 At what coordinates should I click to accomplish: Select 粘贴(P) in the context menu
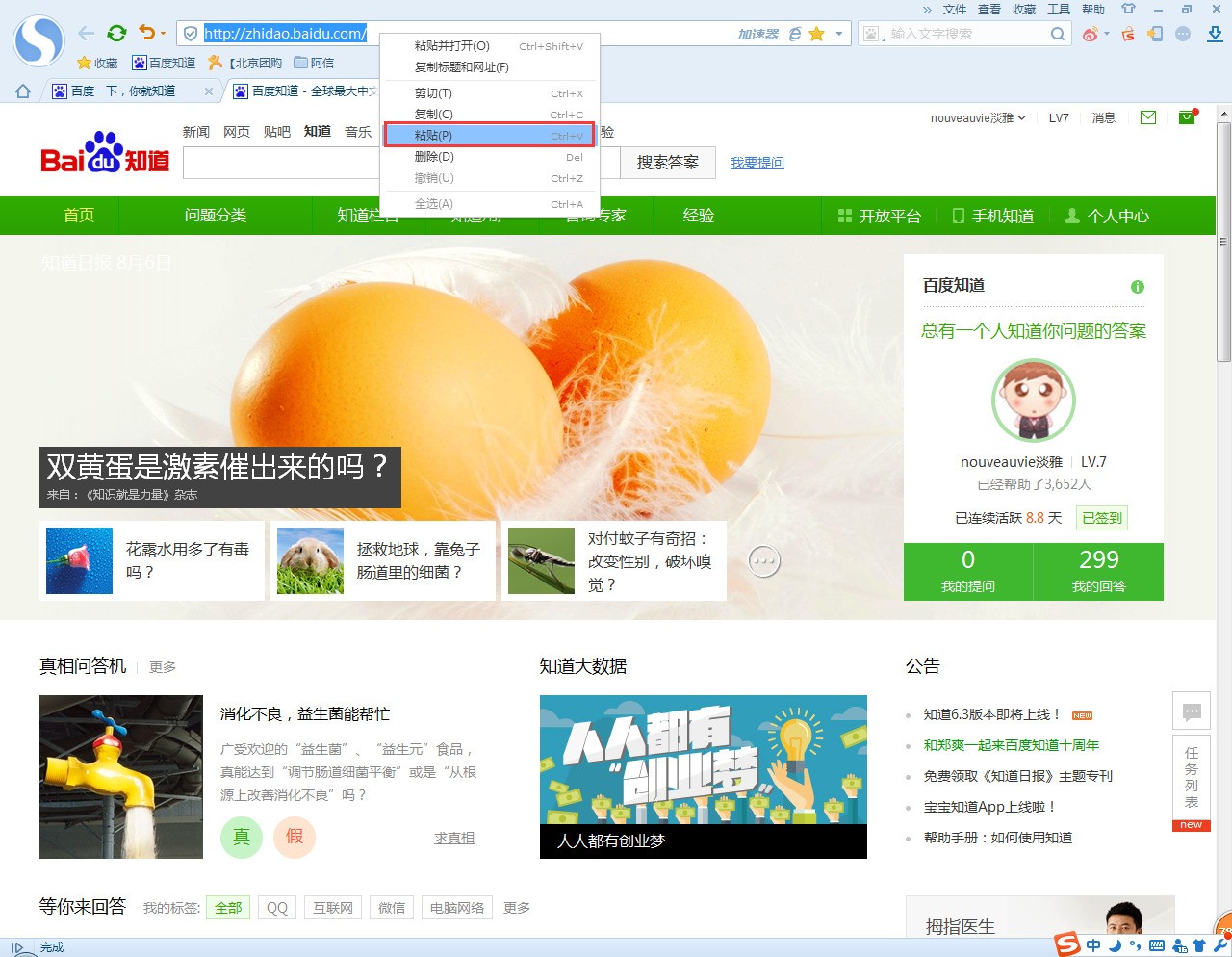pos(490,136)
